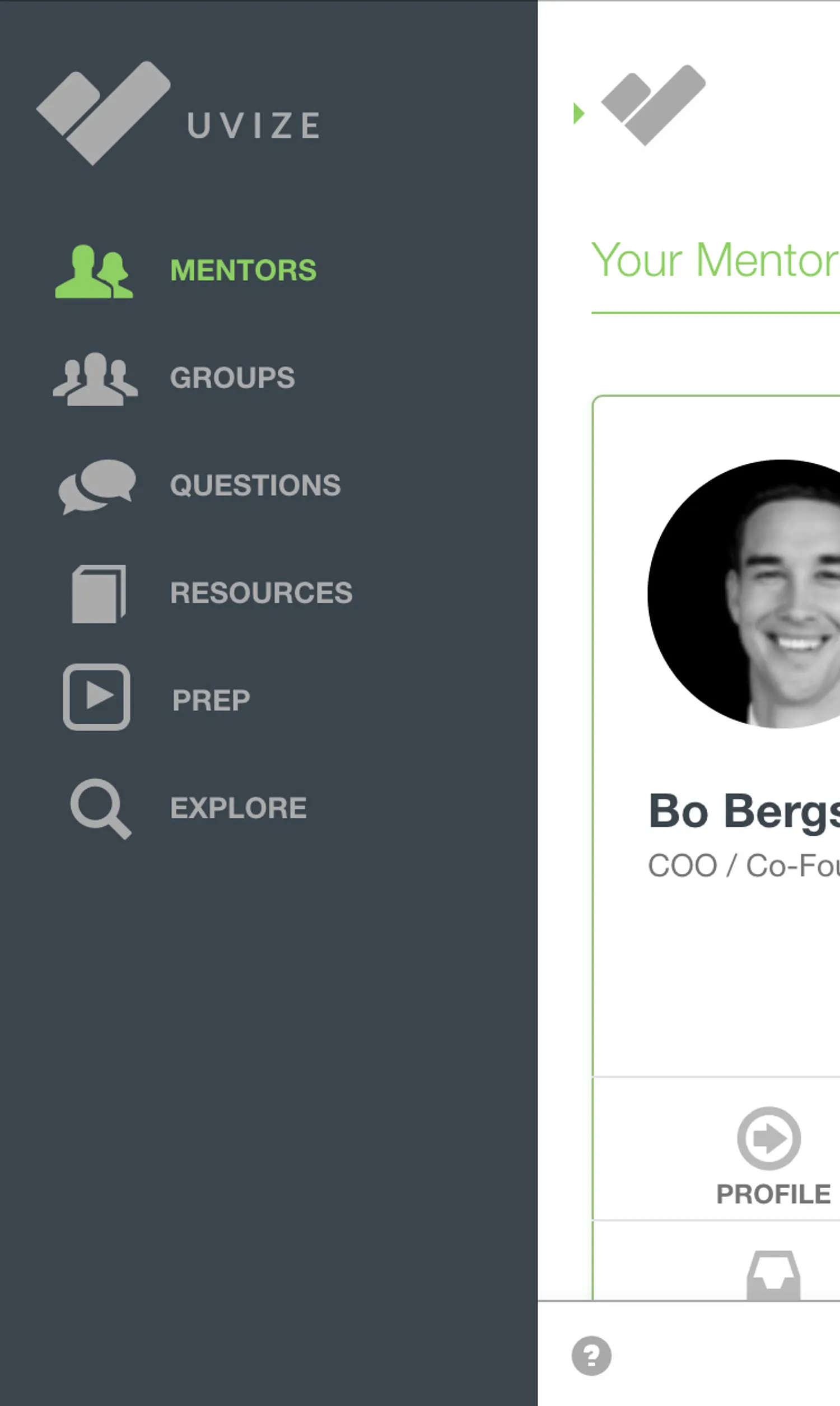Open the RESOURCES menu entry
The image size is (840, 1406).
tap(261, 593)
